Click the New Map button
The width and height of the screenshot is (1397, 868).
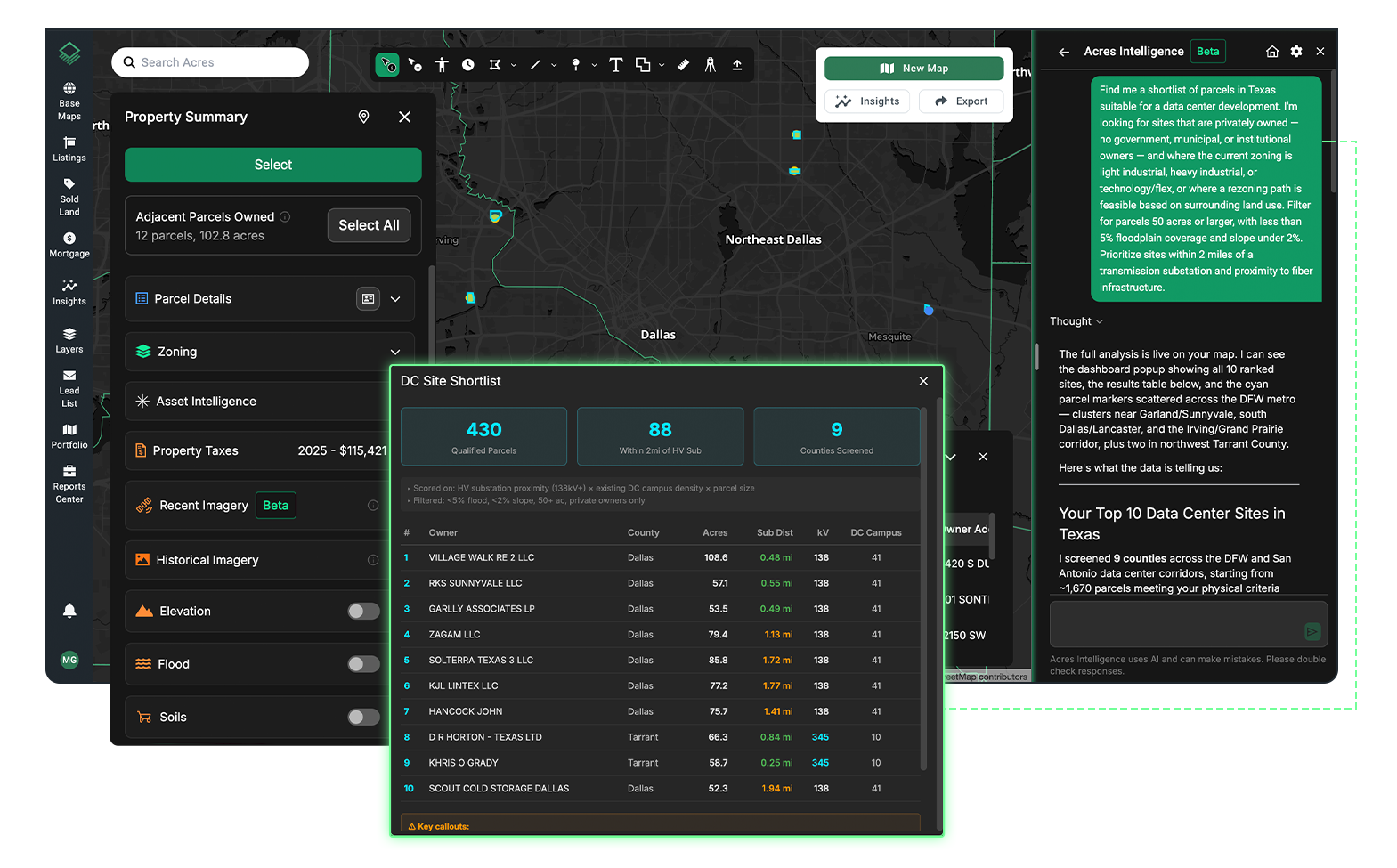[914, 69]
